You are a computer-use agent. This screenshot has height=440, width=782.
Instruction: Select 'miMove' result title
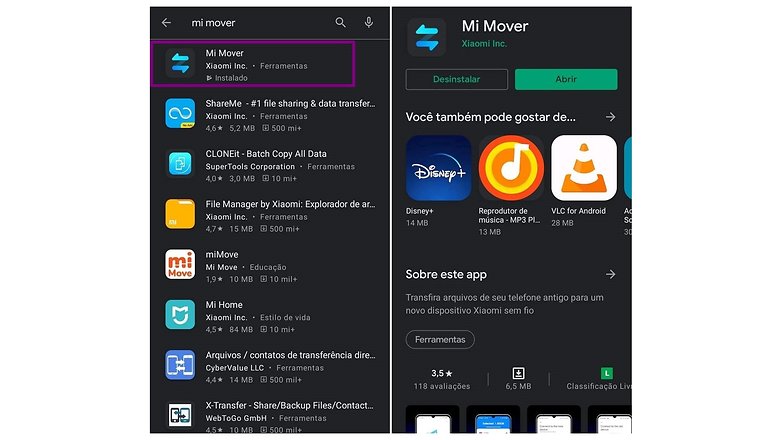point(222,254)
